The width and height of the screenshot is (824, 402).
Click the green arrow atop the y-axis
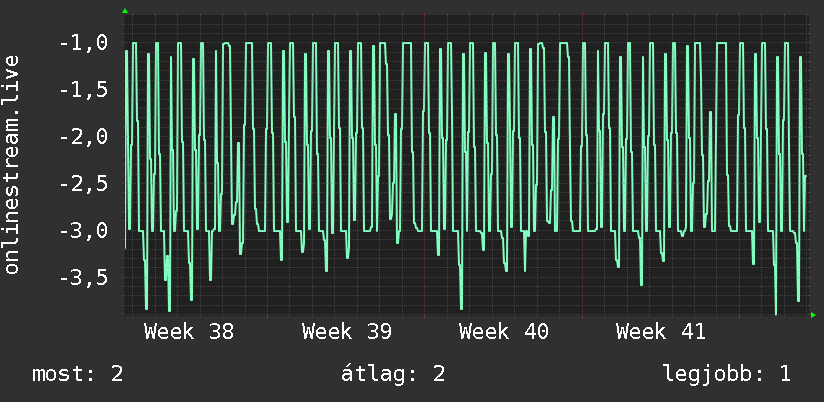[125, 11]
